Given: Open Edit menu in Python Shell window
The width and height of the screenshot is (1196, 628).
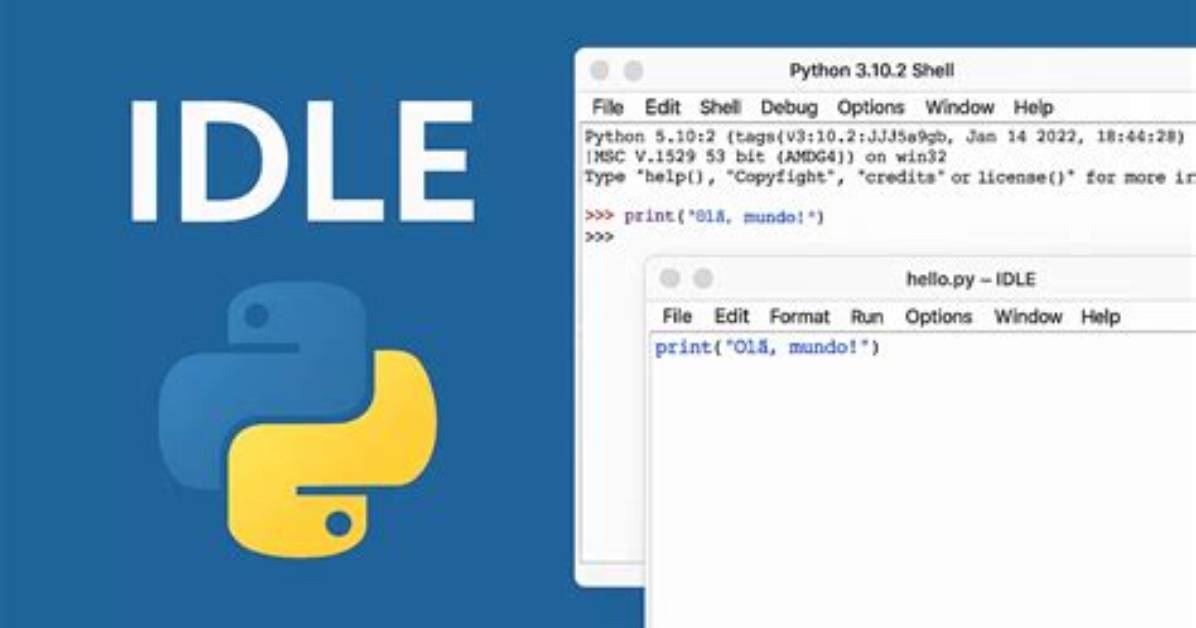Looking at the screenshot, I should tap(662, 108).
